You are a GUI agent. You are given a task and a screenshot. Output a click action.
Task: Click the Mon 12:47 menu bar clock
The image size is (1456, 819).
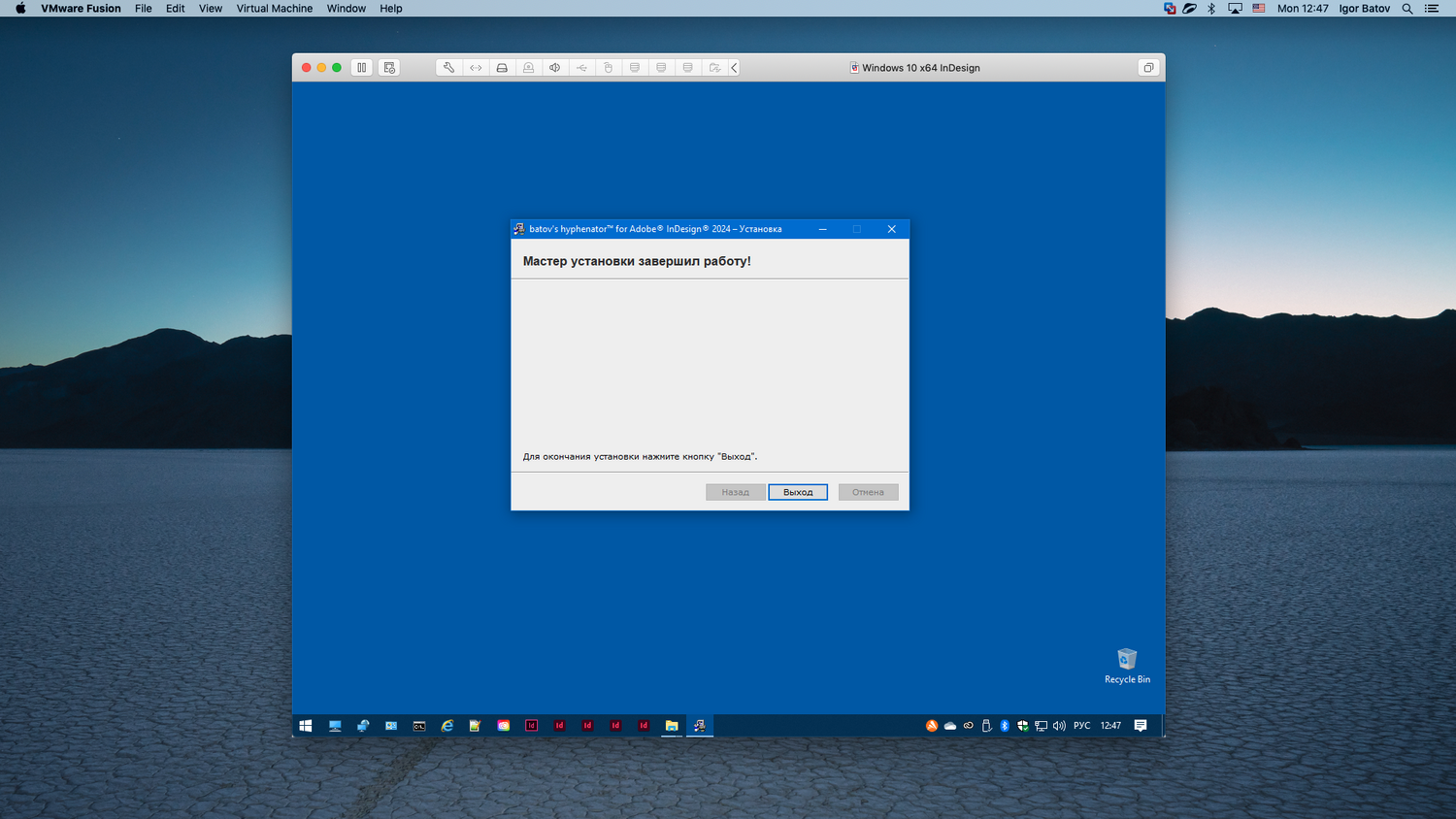[1303, 9]
